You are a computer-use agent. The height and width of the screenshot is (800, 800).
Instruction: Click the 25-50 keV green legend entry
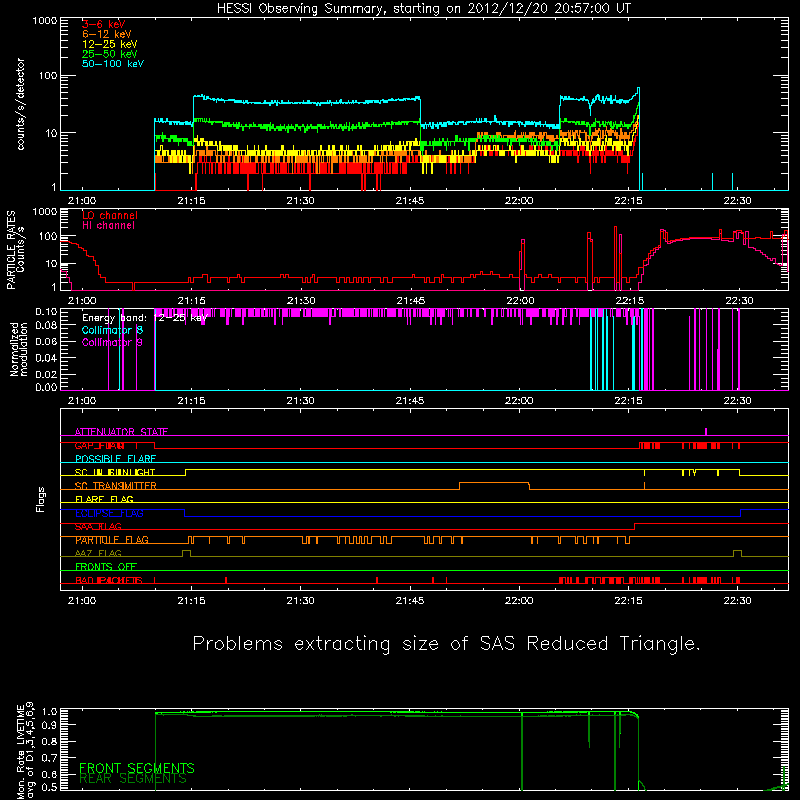click(x=109, y=54)
